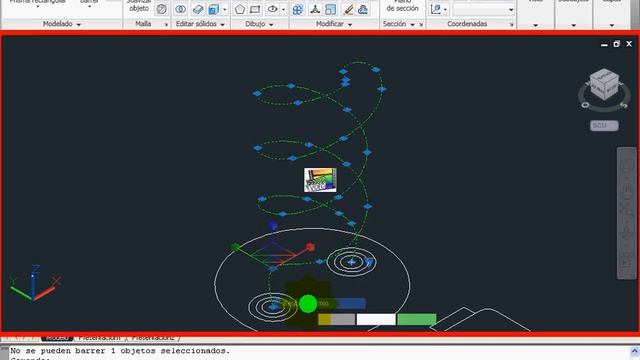Click the UCS coordinate system icon in Coordenadas
Image resolution: width=640 pixels, height=360 pixels.
436,9
